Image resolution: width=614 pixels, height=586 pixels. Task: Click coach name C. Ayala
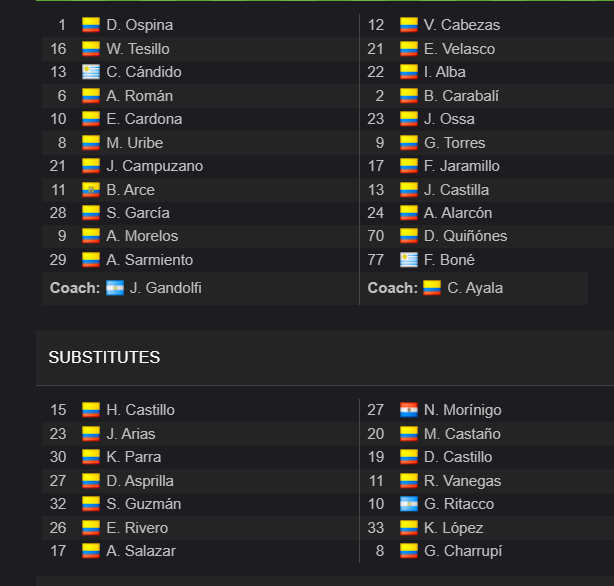click(475, 288)
